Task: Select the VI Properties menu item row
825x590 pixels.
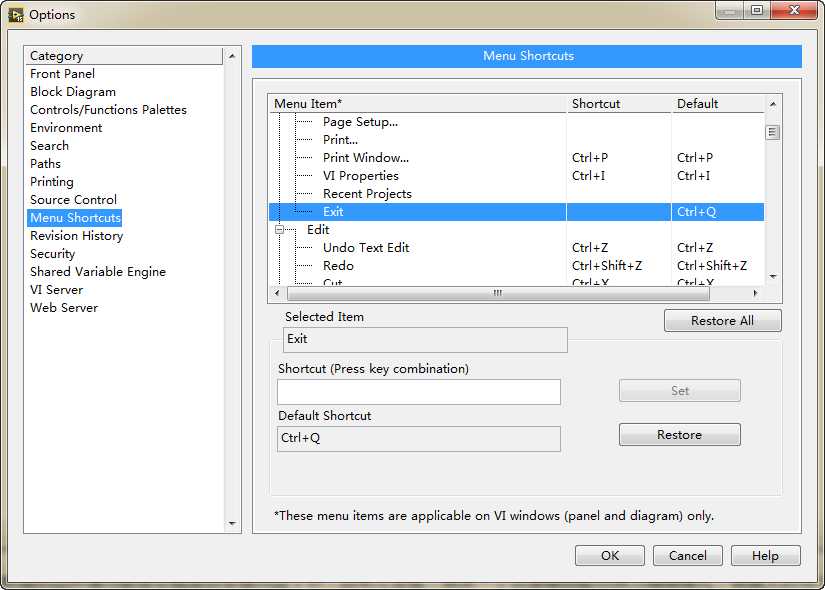Action: click(360, 176)
